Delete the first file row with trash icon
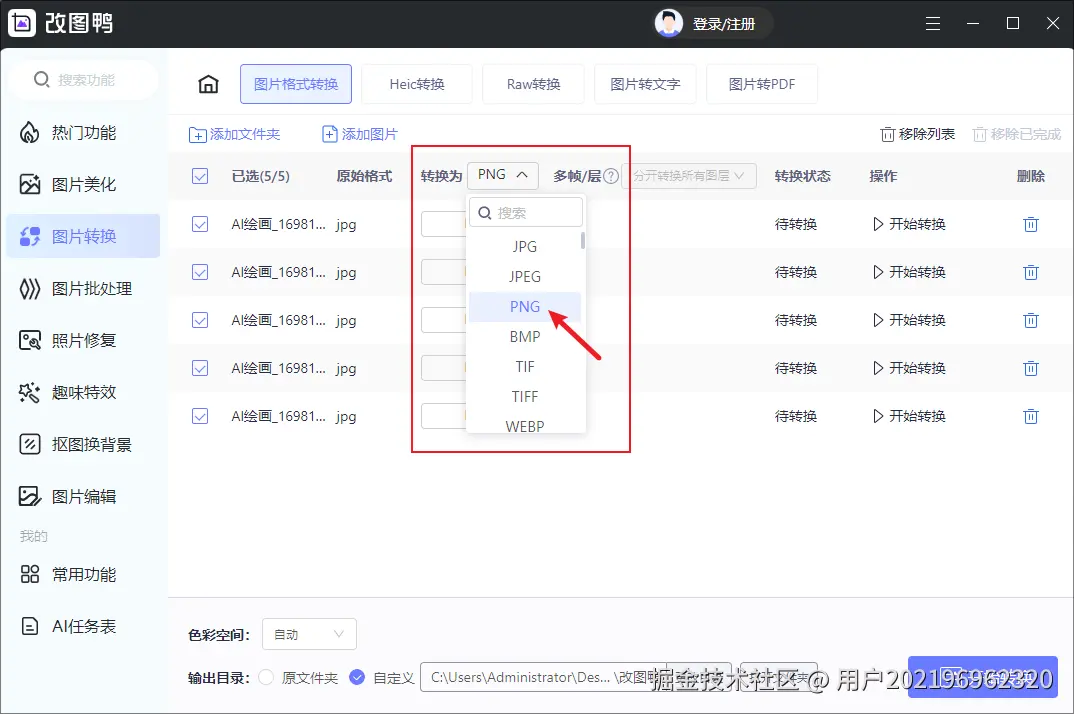The height and width of the screenshot is (714, 1074). coord(1031,224)
